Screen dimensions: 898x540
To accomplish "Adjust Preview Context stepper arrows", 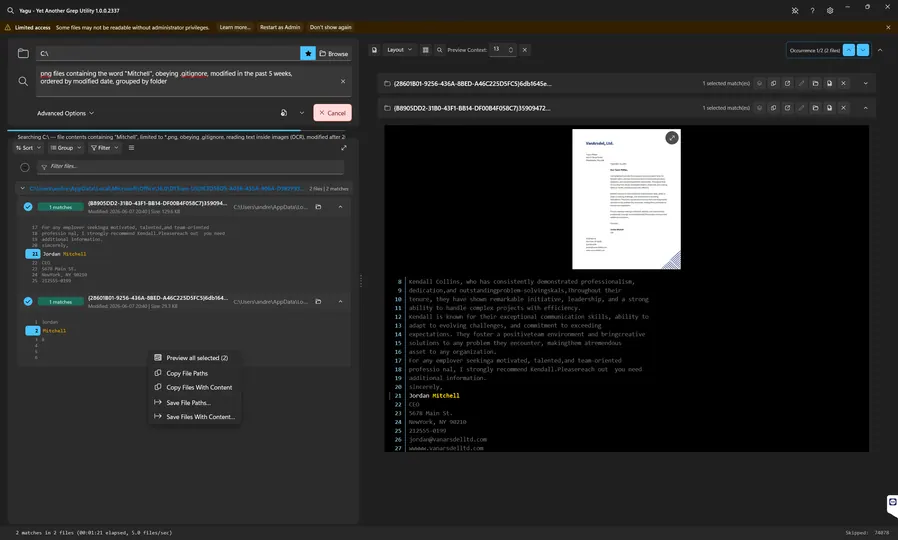I will click(x=510, y=50).
